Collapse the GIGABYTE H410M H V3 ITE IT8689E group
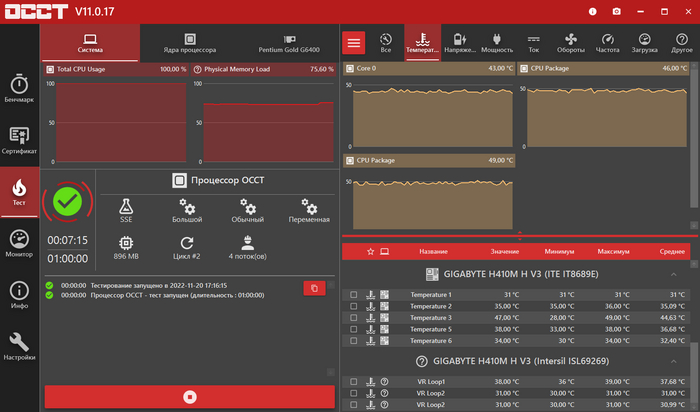 point(672,274)
